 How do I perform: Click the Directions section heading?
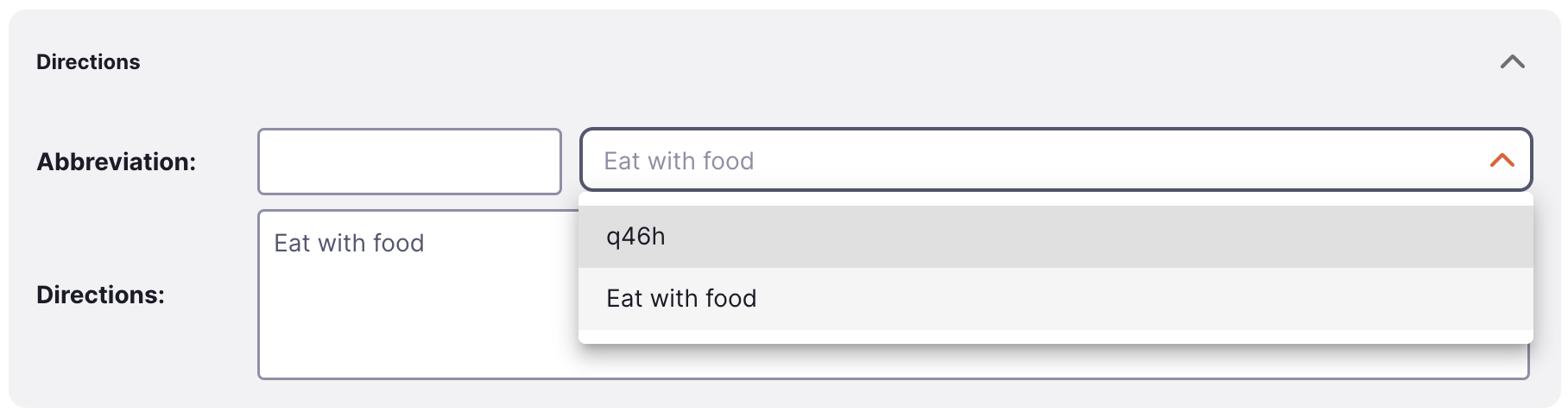point(88,62)
